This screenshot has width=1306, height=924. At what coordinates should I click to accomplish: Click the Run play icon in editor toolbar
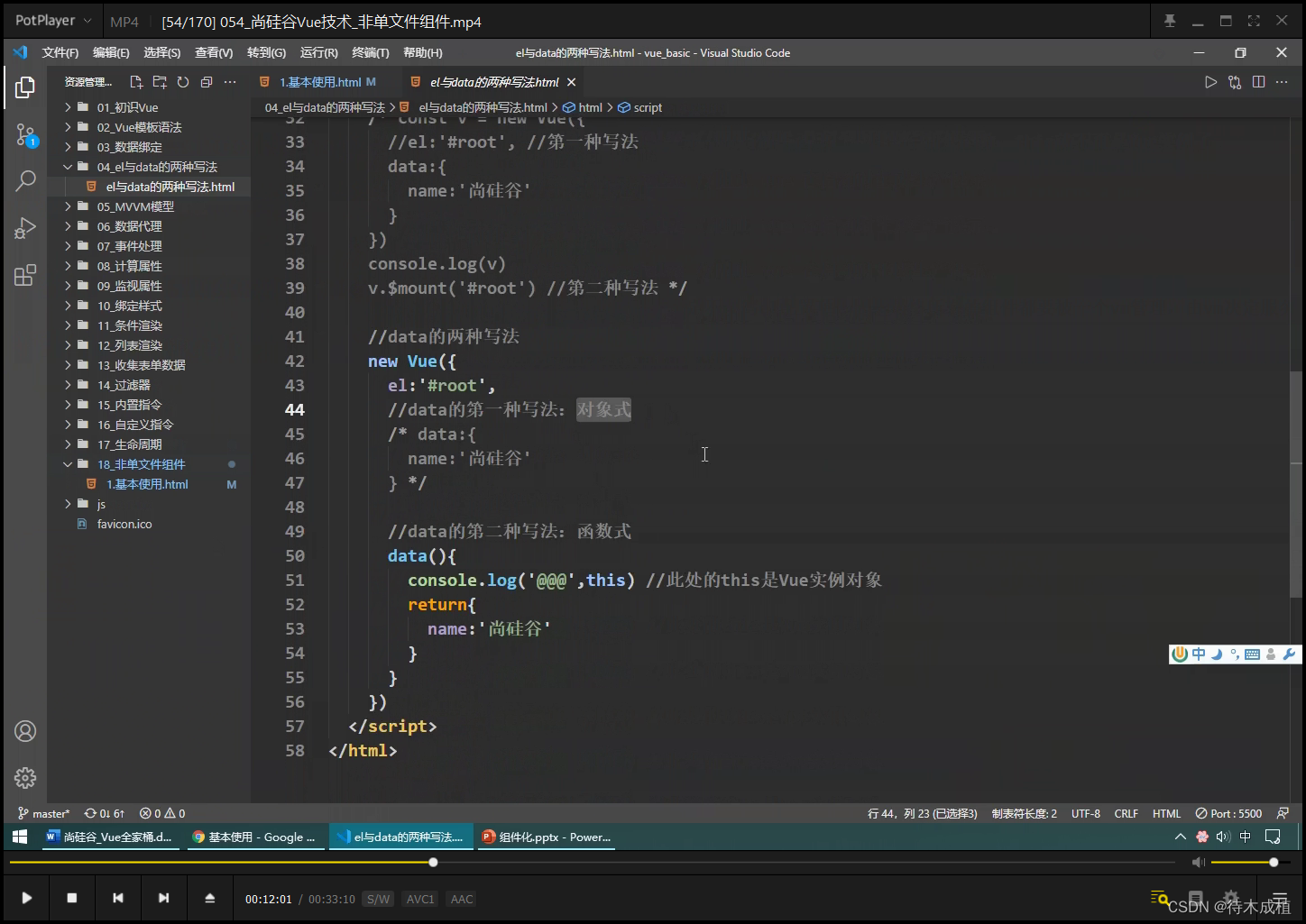[x=1210, y=82]
